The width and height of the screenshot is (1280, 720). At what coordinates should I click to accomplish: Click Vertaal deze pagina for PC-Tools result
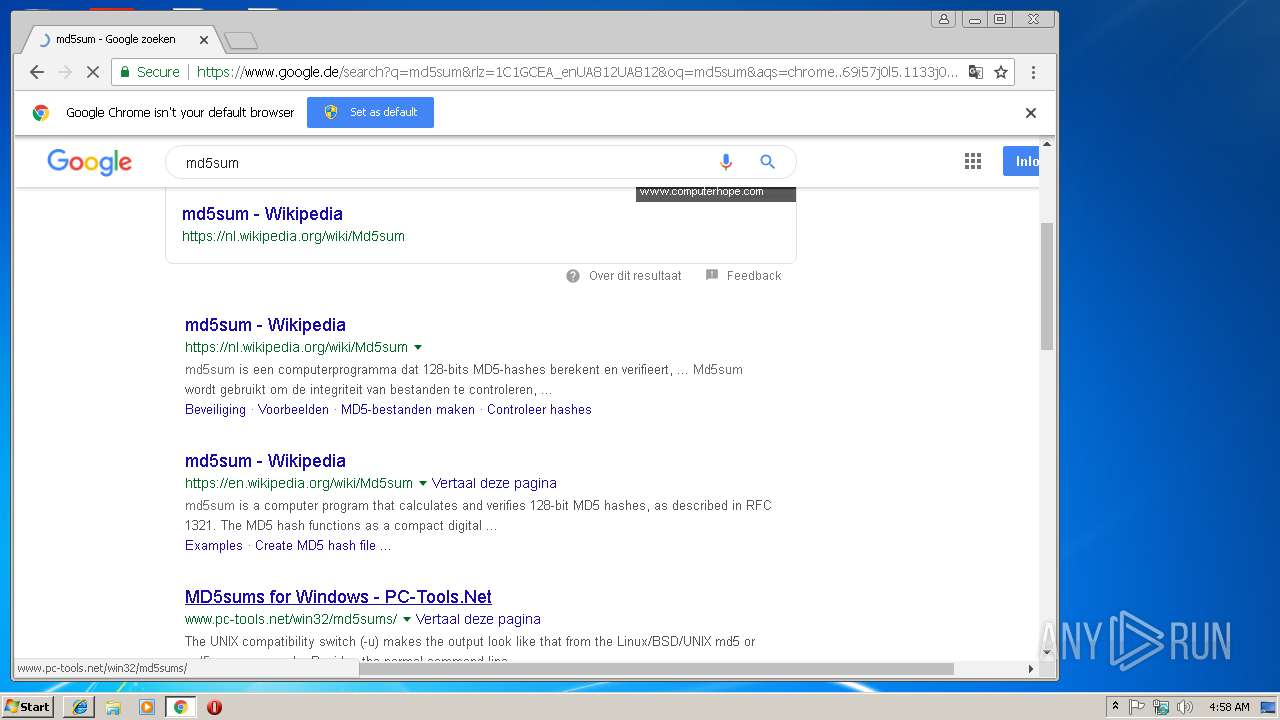pyautogui.click(x=478, y=619)
